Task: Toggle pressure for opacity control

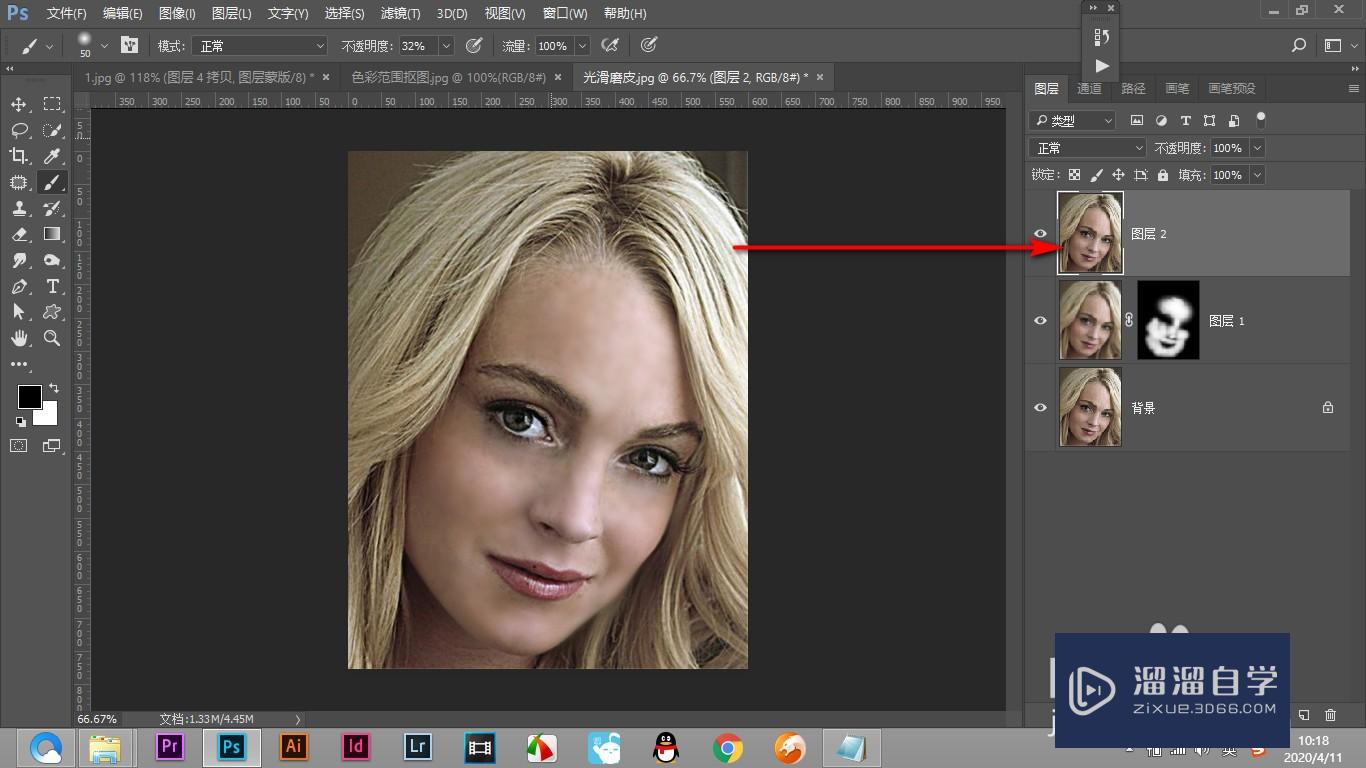Action: point(474,45)
